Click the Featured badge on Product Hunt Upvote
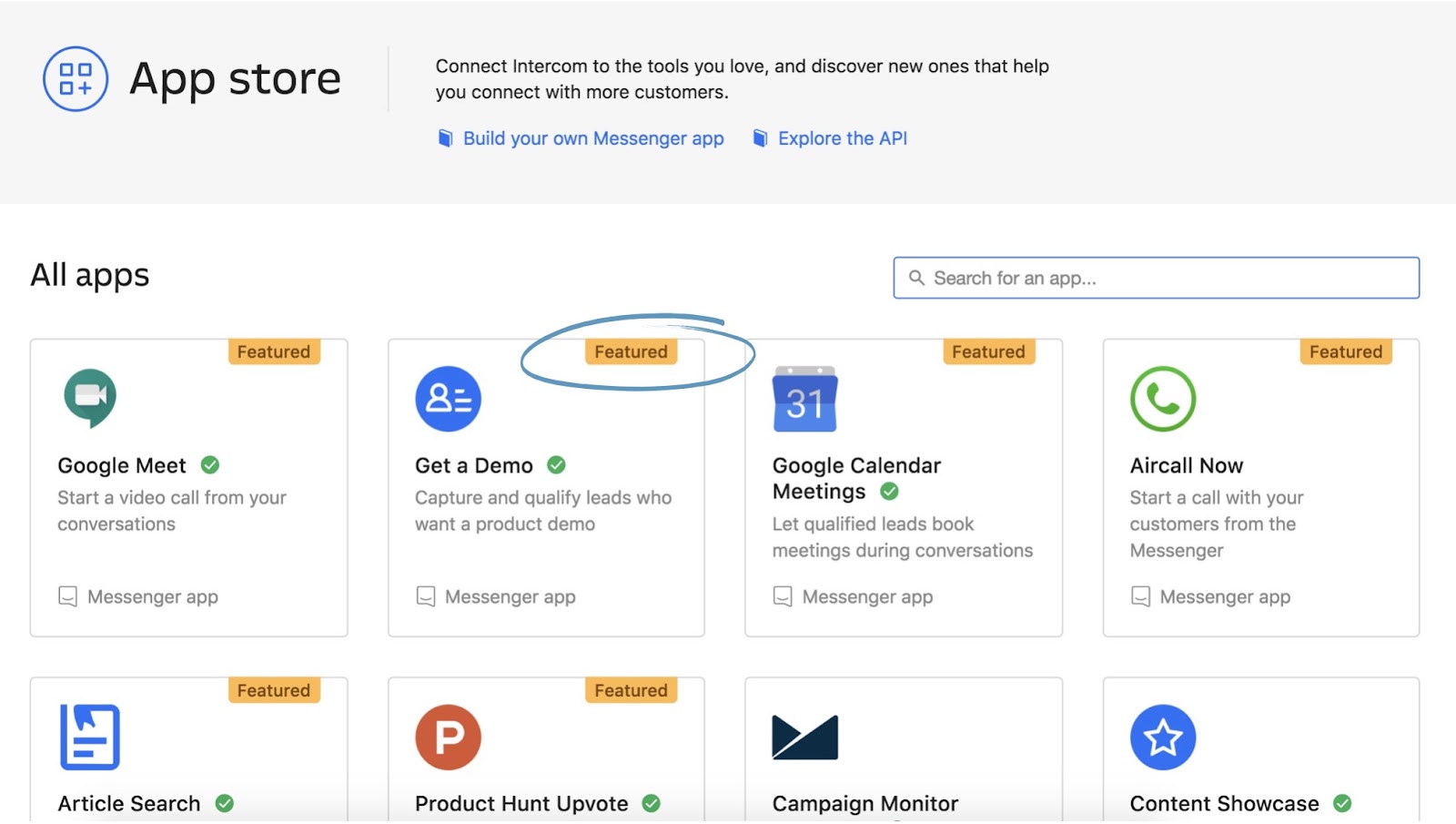 click(632, 690)
